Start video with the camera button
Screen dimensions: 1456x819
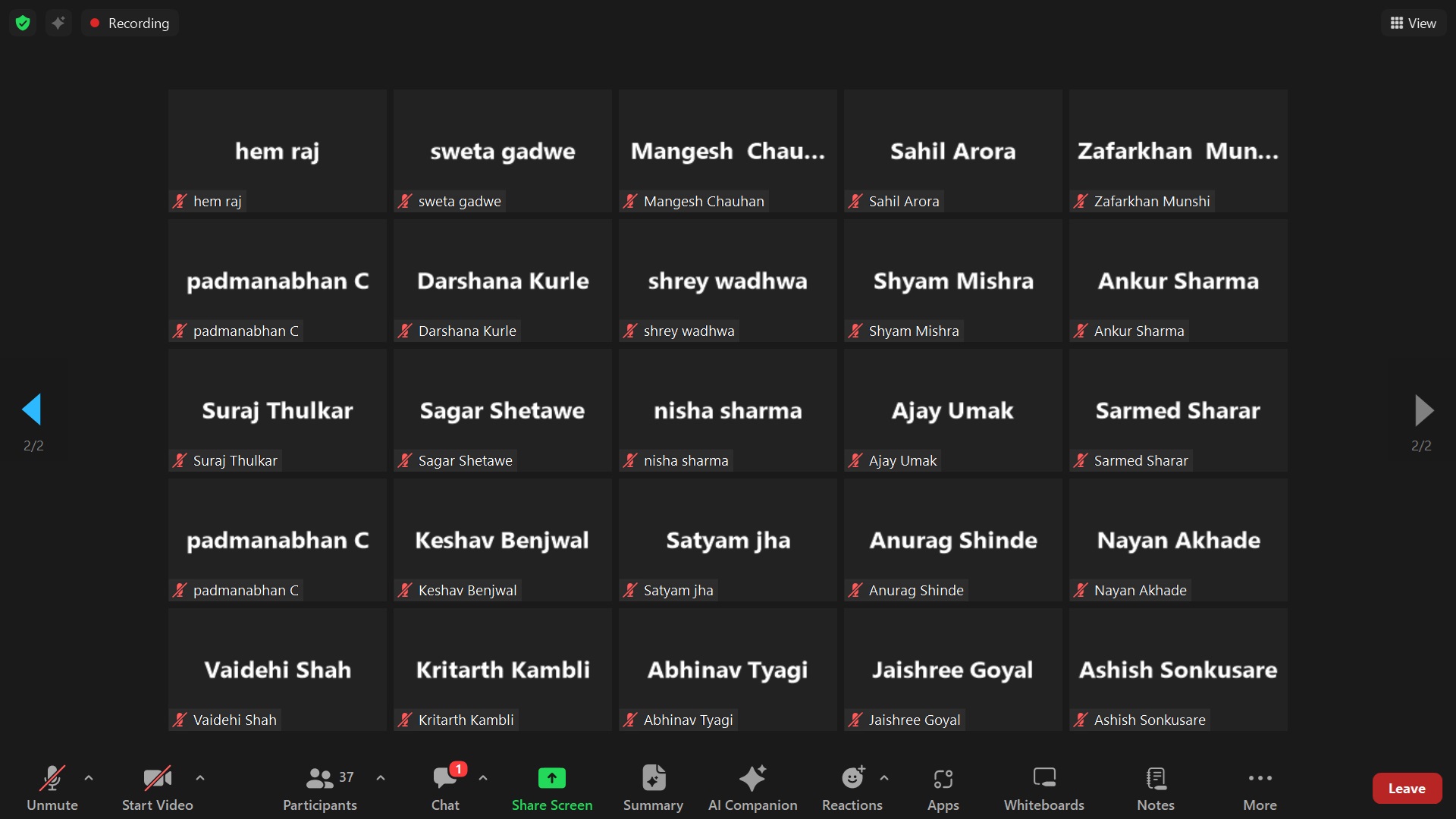[157, 788]
